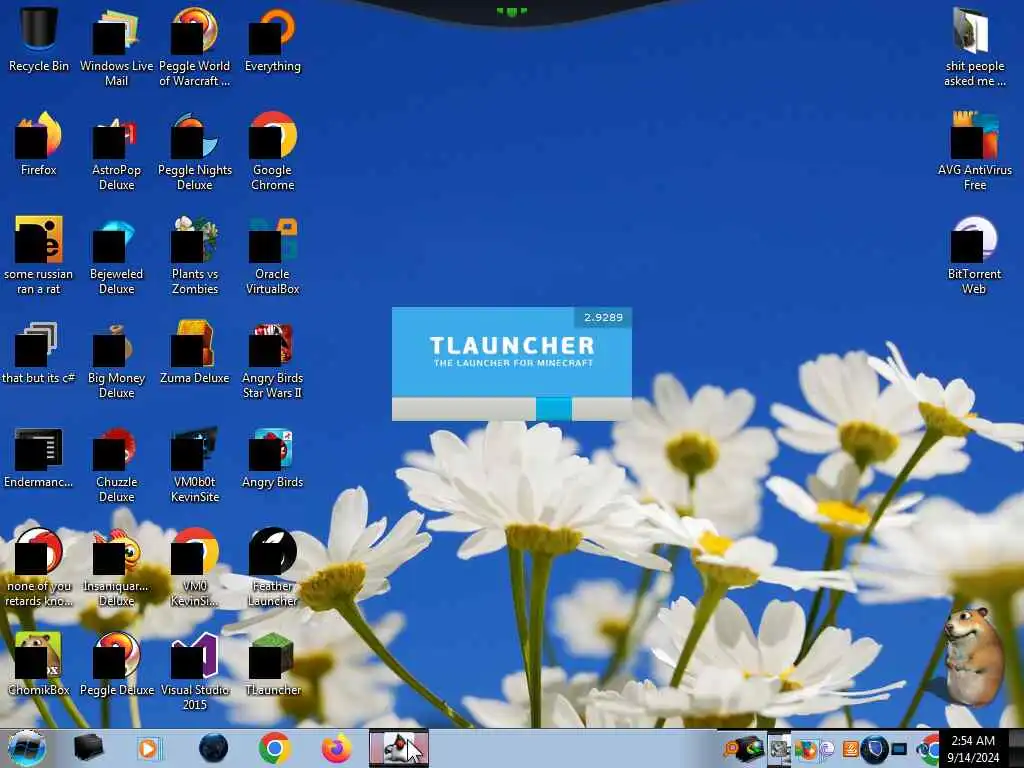Open Windows Live Mail desktop shortcut

coord(116,47)
